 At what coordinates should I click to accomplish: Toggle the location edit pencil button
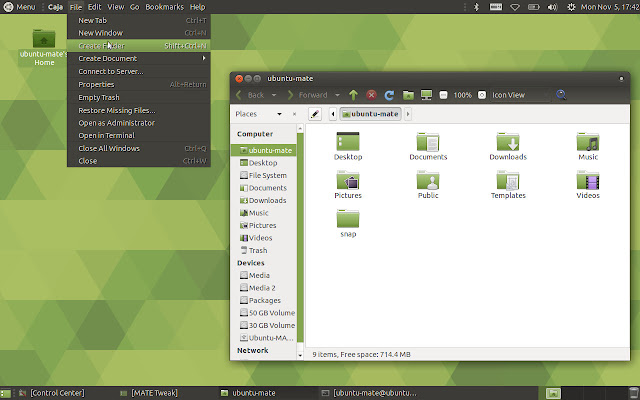pos(315,114)
